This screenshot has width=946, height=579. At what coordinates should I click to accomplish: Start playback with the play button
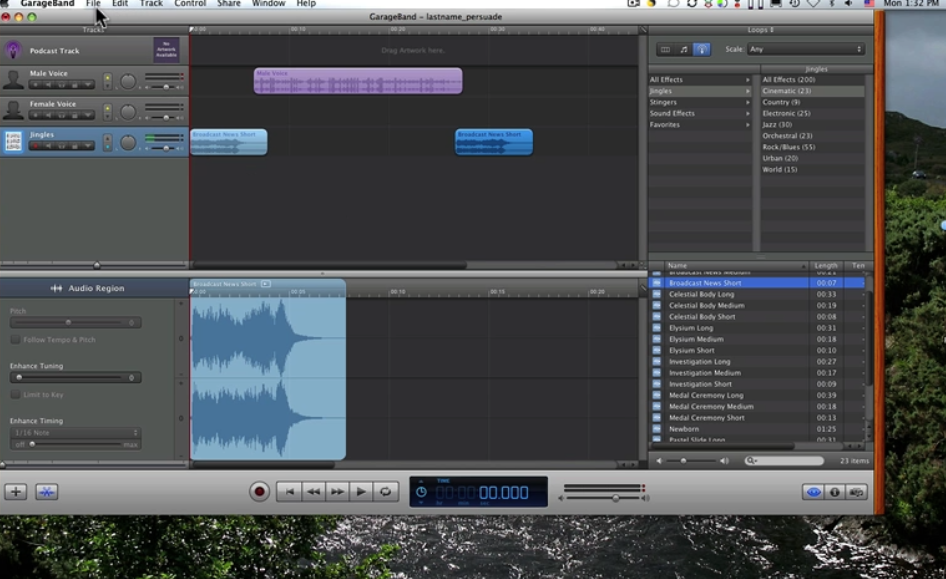point(361,492)
